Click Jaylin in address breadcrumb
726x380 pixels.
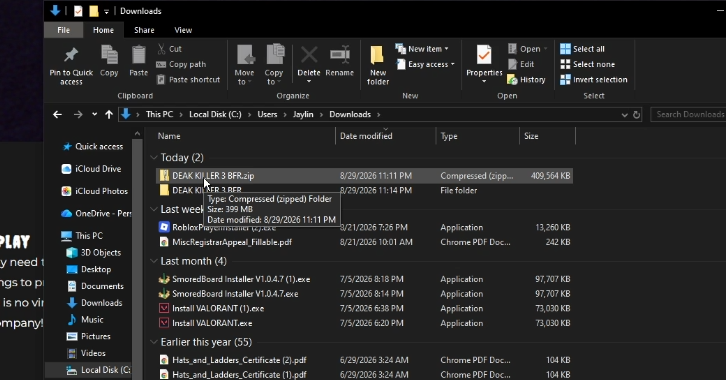pos(303,114)
